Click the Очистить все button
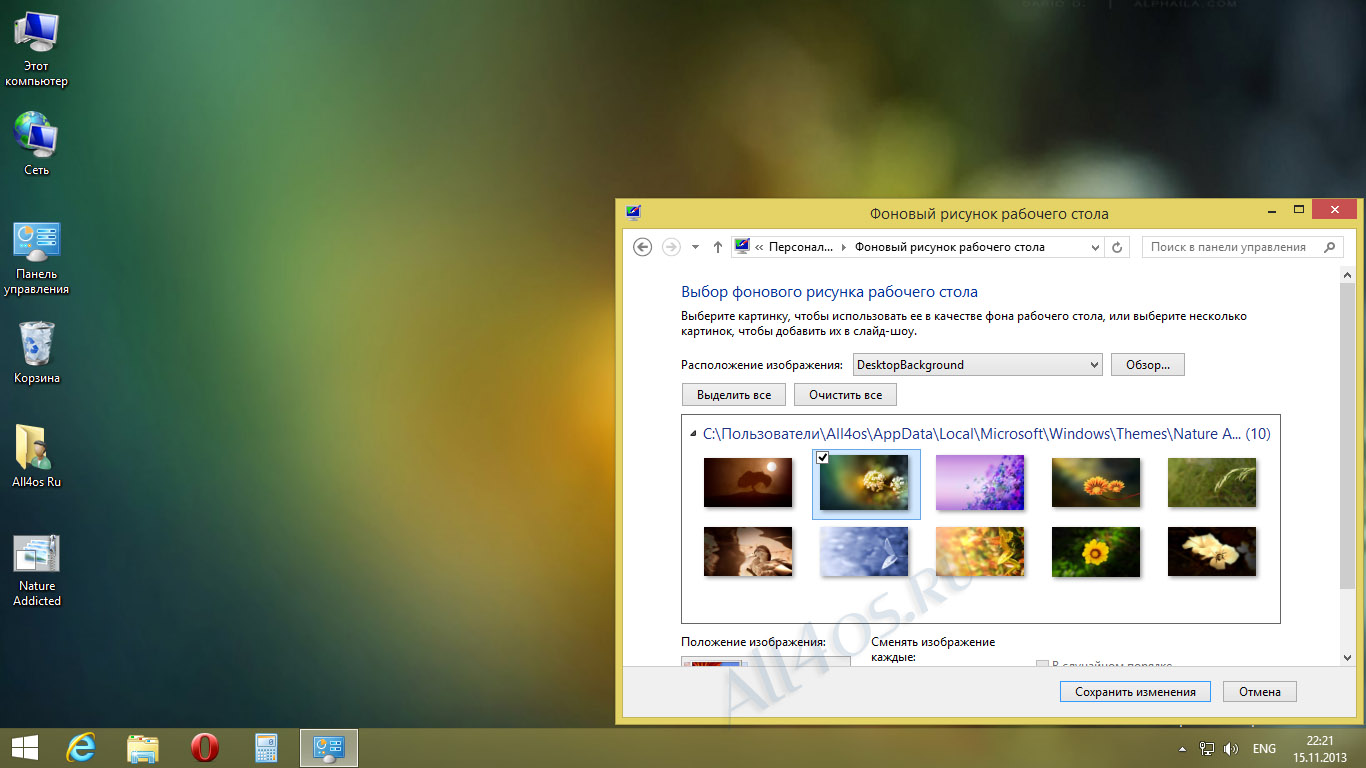Screen dimensions: 1366x768 point(845,395)
